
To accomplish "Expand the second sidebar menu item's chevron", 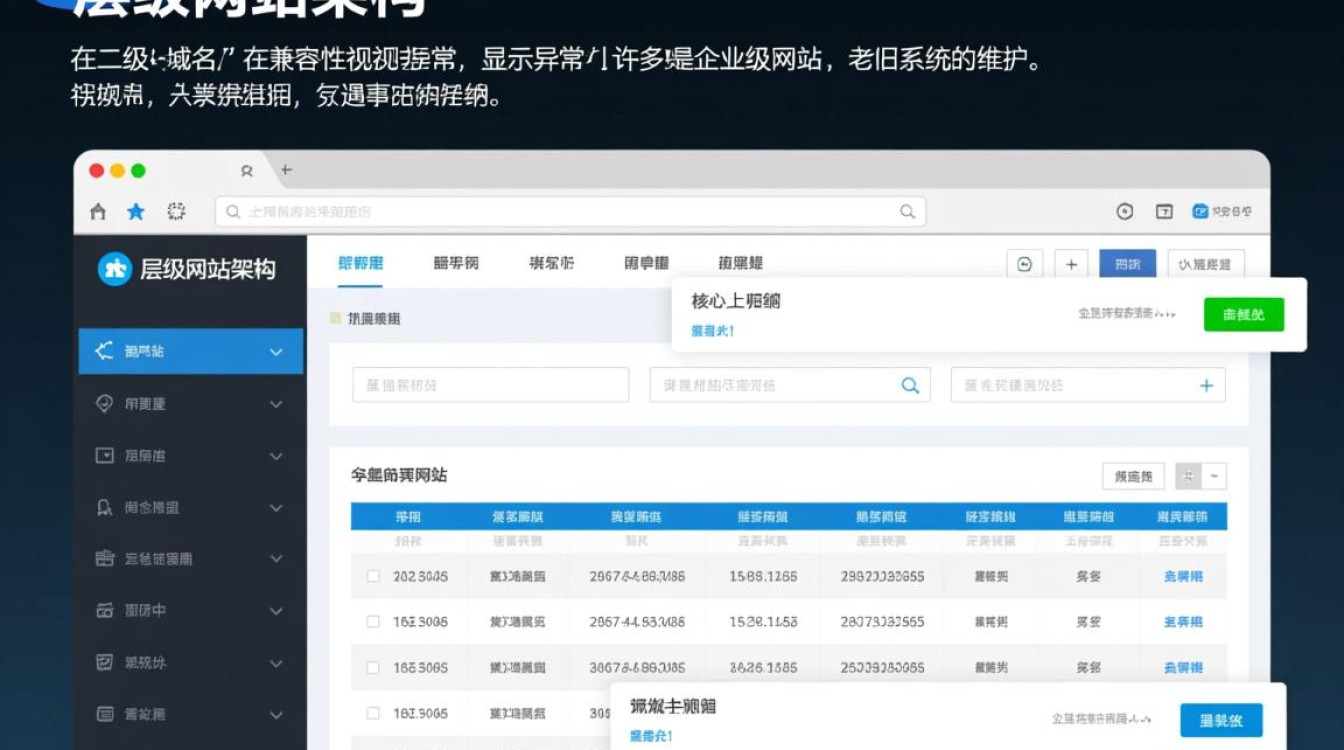I will (276, 403).
